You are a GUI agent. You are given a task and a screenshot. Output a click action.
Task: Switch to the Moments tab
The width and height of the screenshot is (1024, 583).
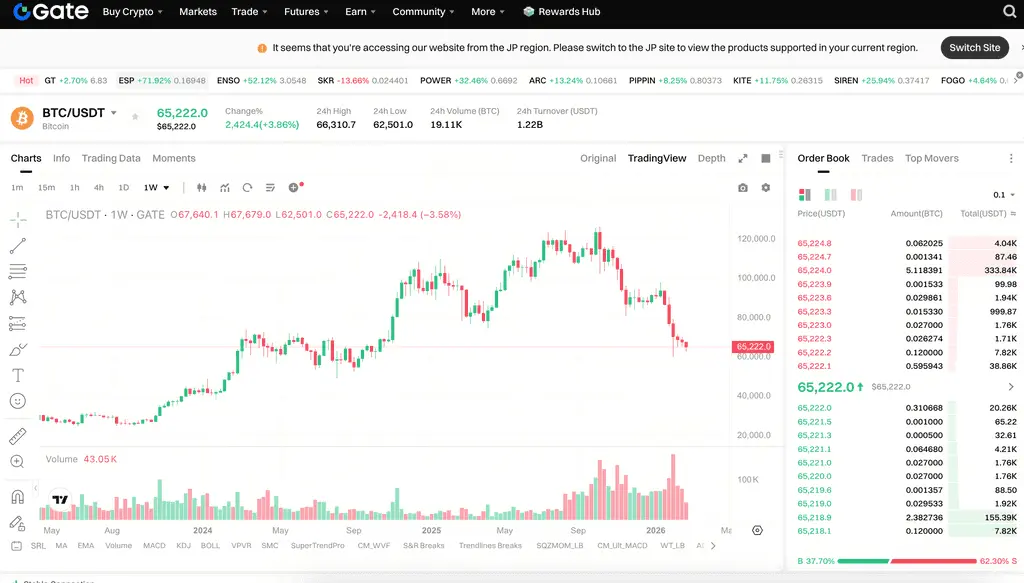pos(174,158)
